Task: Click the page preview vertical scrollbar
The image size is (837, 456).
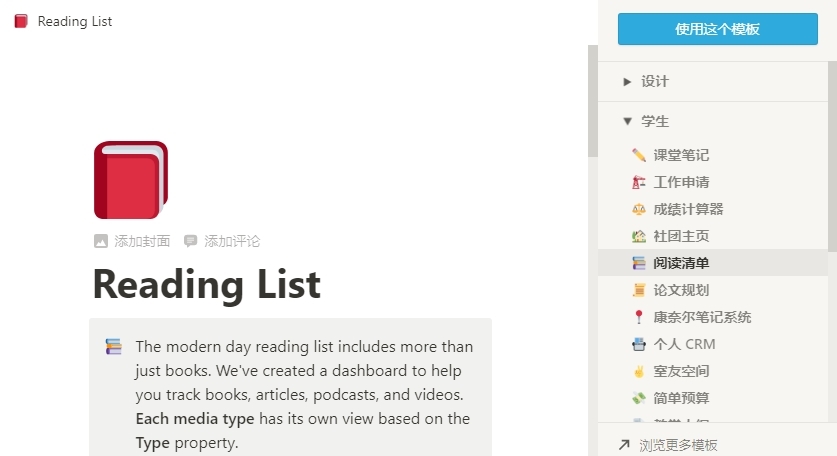Action: (x=593, y=101)
